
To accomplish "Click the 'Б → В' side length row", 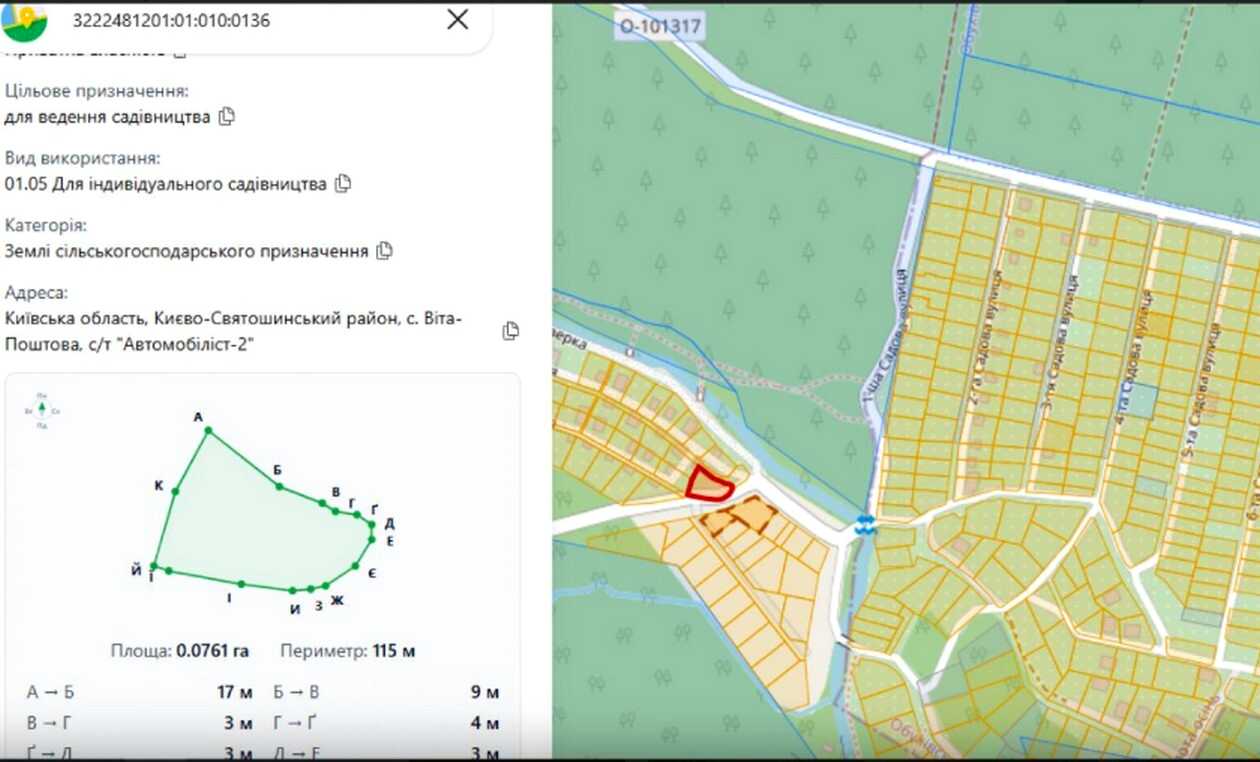I will click(386, 692).
